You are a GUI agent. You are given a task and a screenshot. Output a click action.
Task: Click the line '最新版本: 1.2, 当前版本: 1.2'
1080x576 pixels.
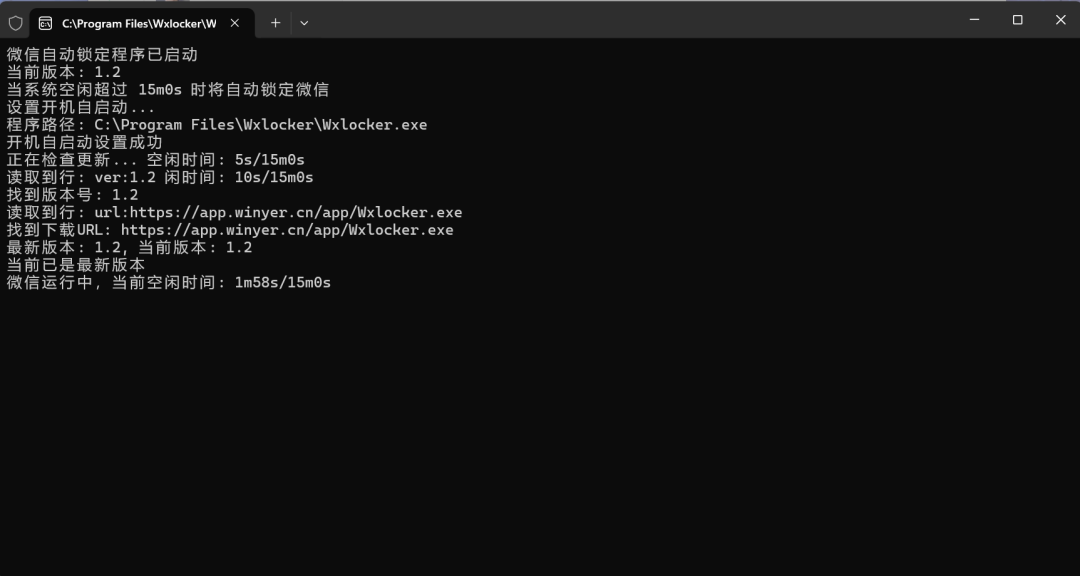129,247
